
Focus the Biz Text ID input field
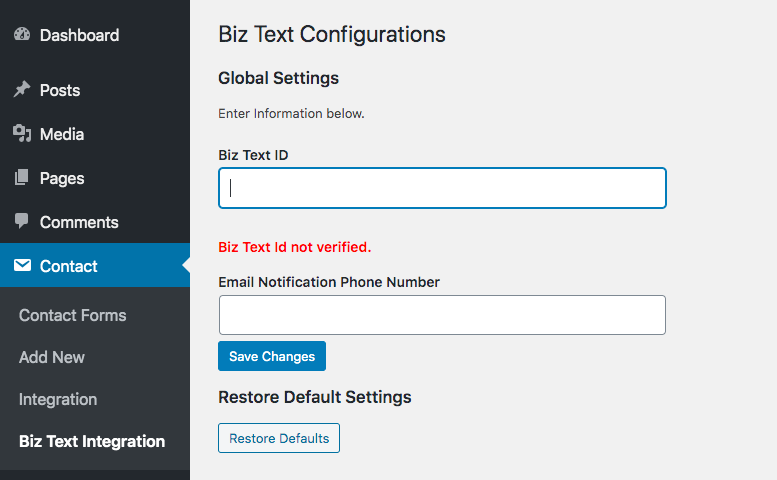point(443,188)
